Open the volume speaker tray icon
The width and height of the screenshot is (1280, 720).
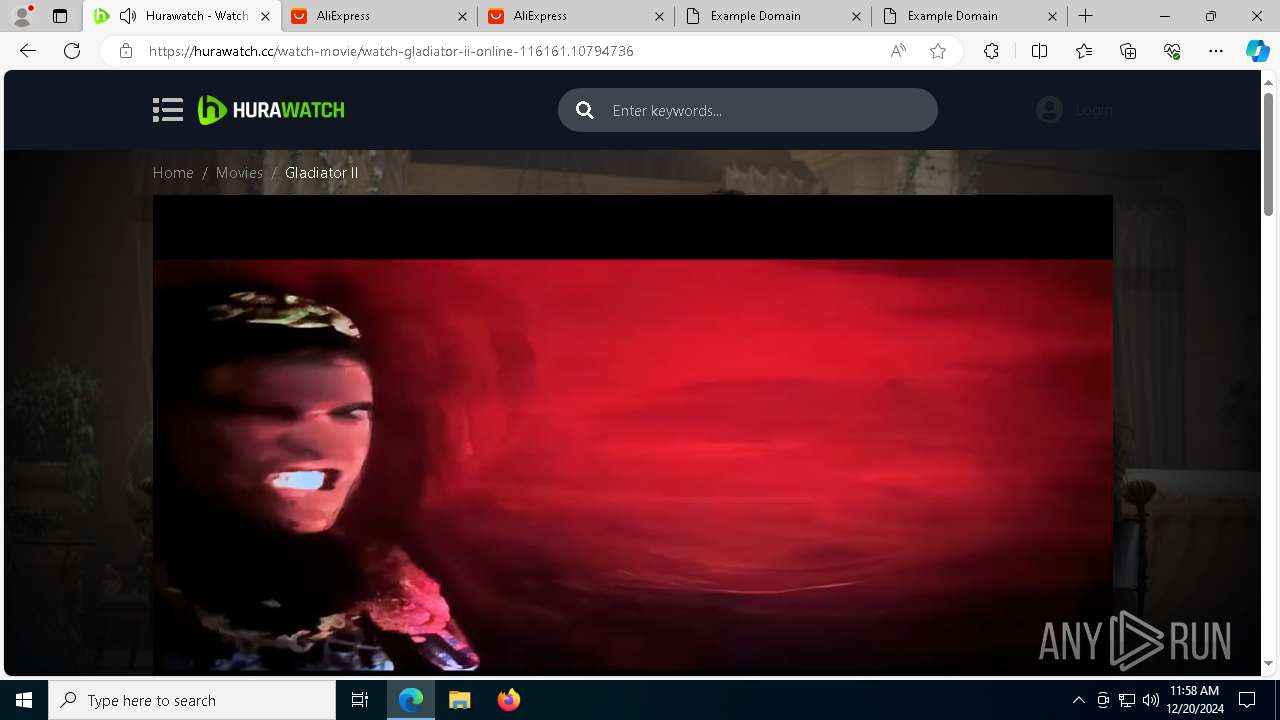[x=1150, y=700]
